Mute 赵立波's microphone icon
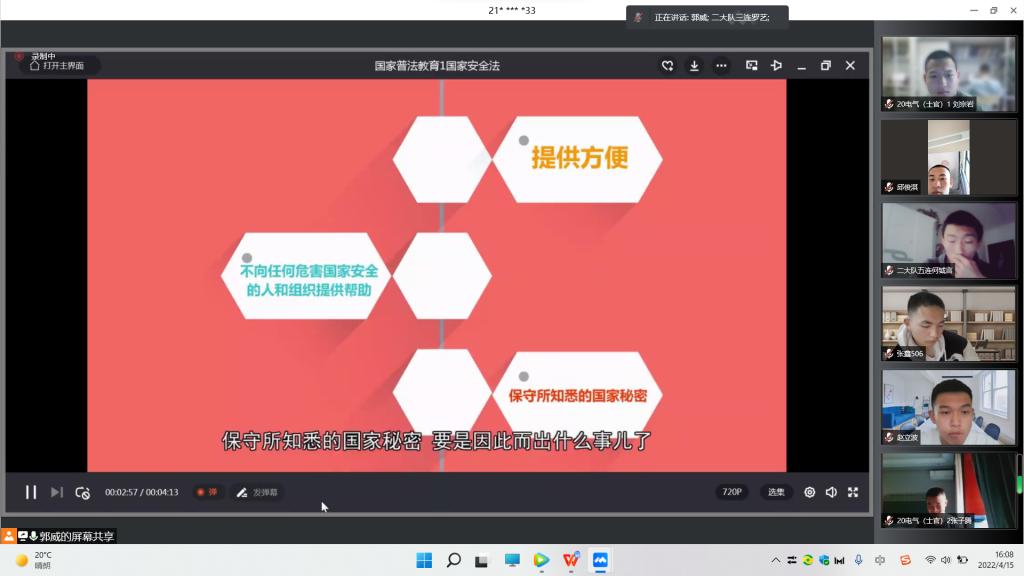The width and height of the screenshot is (1024, 576). [x=887, y=435]
